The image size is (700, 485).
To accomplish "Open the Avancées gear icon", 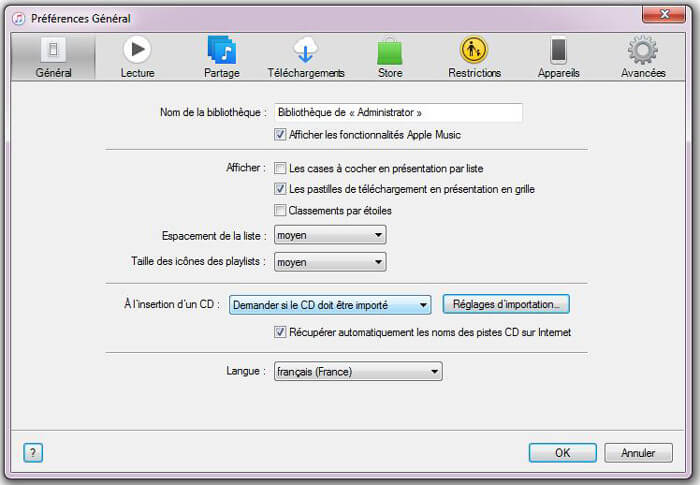I will click(x=643, y=50).
